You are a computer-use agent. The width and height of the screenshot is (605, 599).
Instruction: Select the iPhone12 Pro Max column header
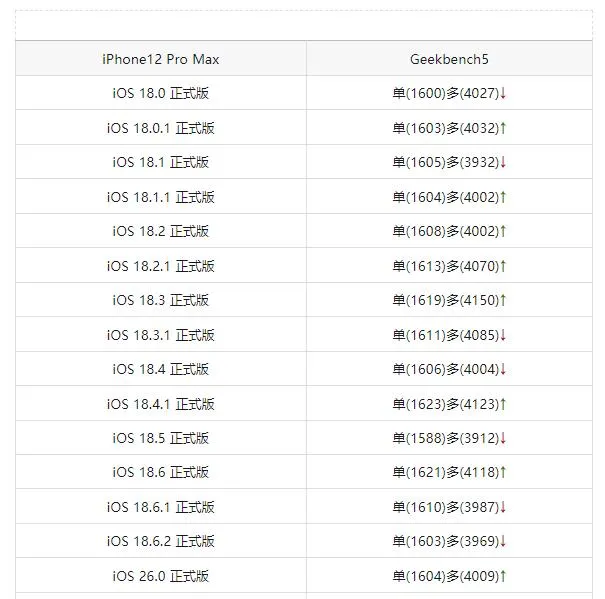pos(161,59)
